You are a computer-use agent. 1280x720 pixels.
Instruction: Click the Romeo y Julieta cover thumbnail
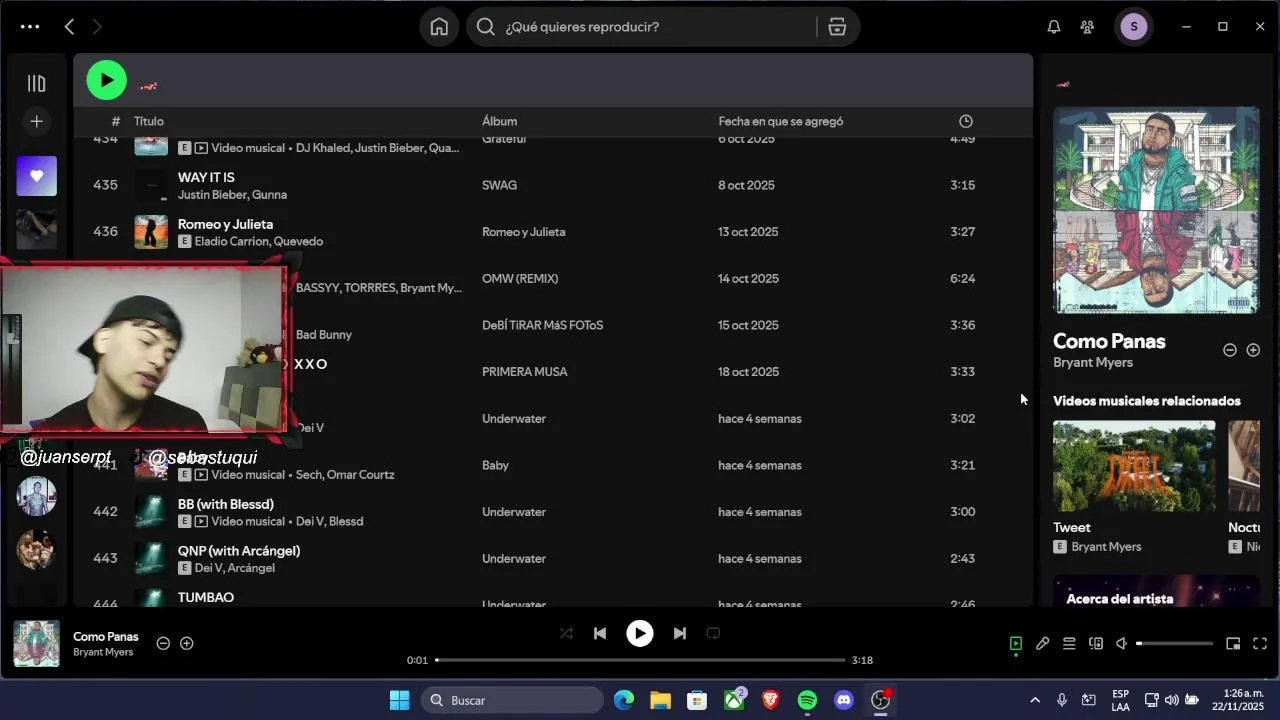pos(151,232)
